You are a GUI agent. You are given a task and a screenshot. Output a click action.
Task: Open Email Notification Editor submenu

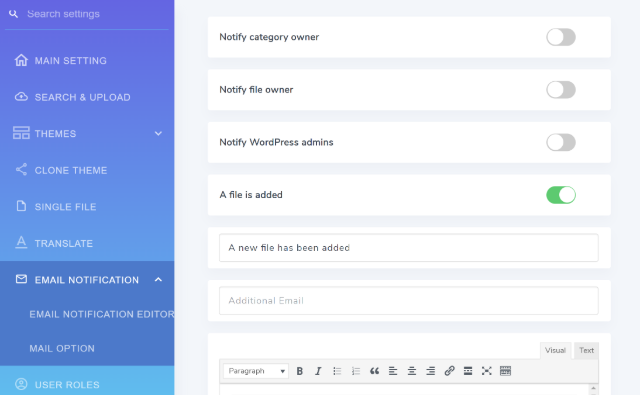click(x=102, y=314)
